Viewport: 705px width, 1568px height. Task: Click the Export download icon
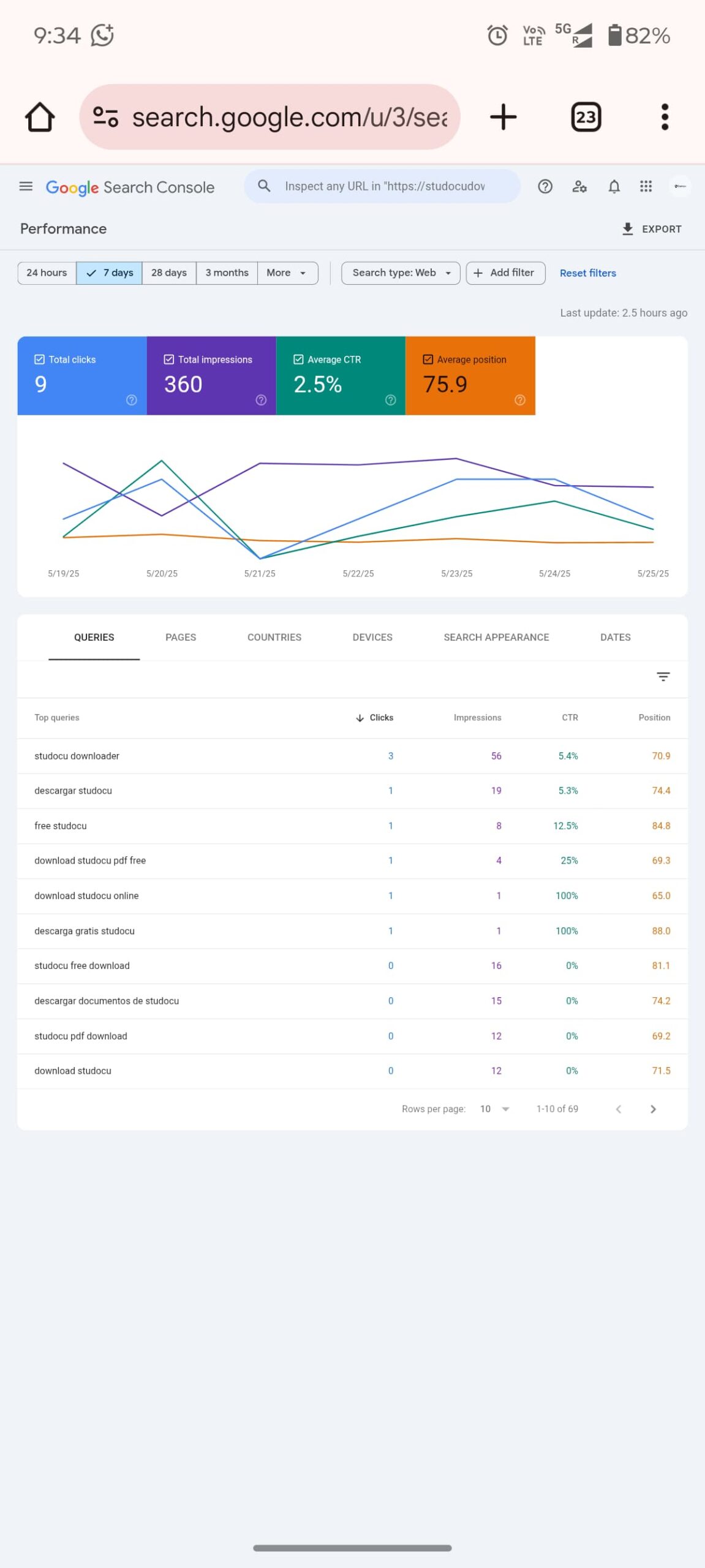coord(627,229)
